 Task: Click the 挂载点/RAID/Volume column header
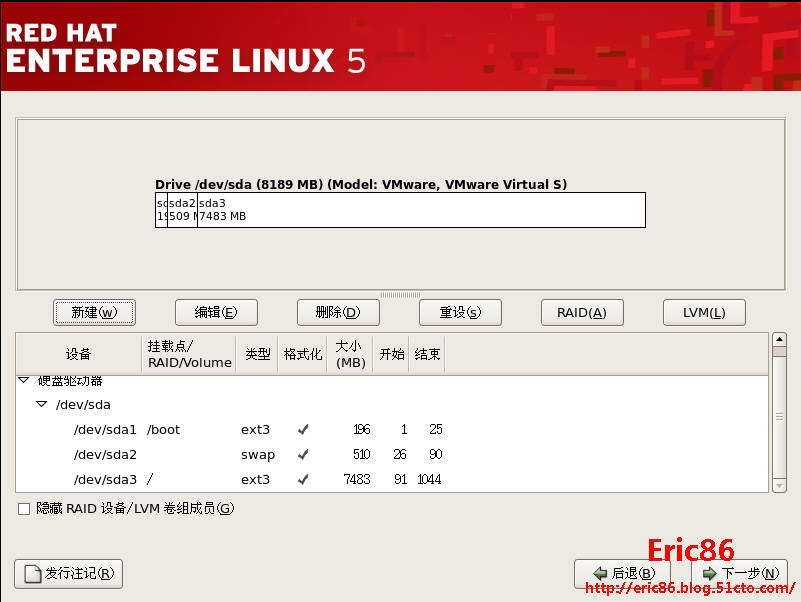[x=189, y=354]
